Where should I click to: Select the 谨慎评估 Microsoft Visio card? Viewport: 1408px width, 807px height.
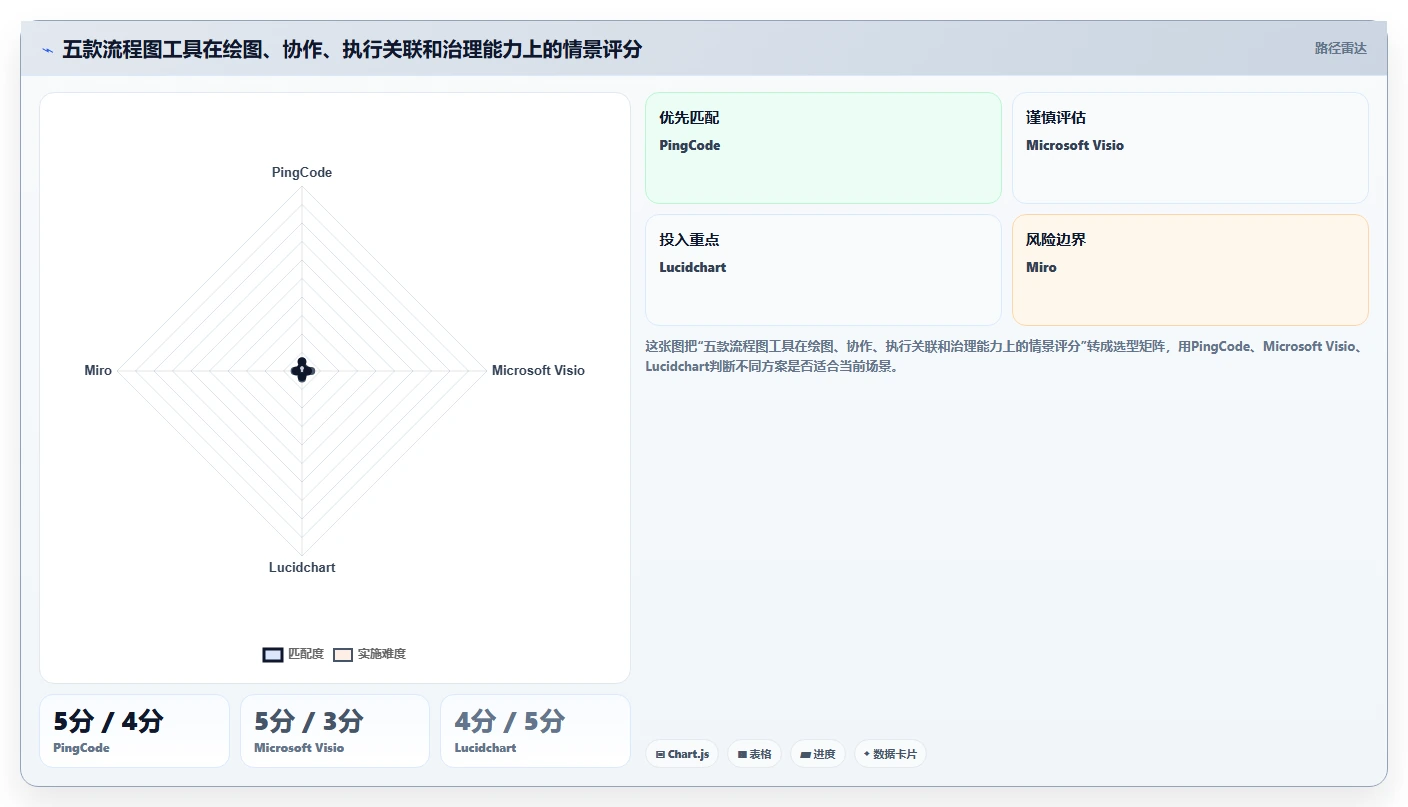pyautogui.click(x=1190, y=148)
